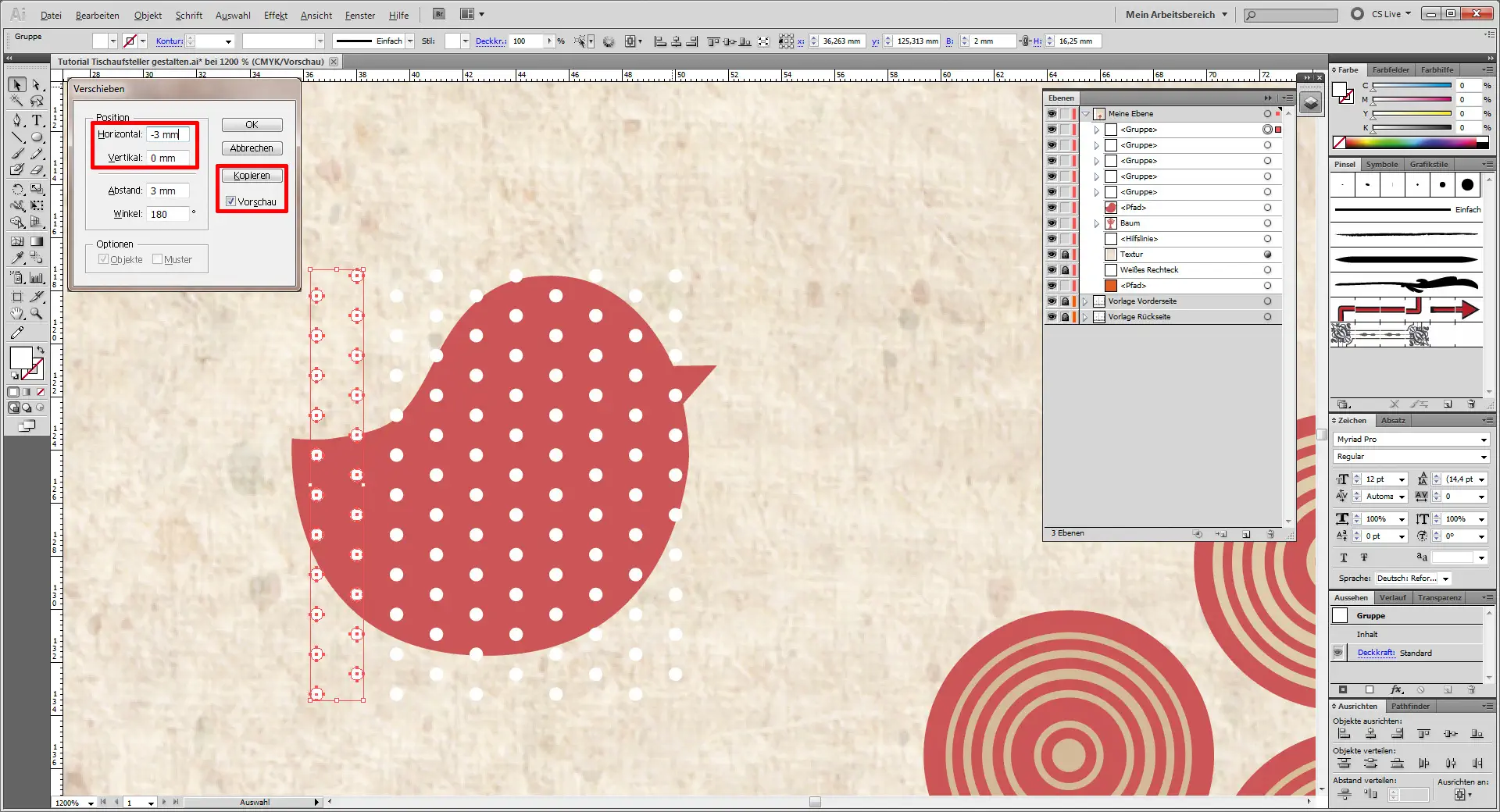Uncheck the Vorschau preview checkbox
Screen dimensions: 1500x812
pos(231,201)
